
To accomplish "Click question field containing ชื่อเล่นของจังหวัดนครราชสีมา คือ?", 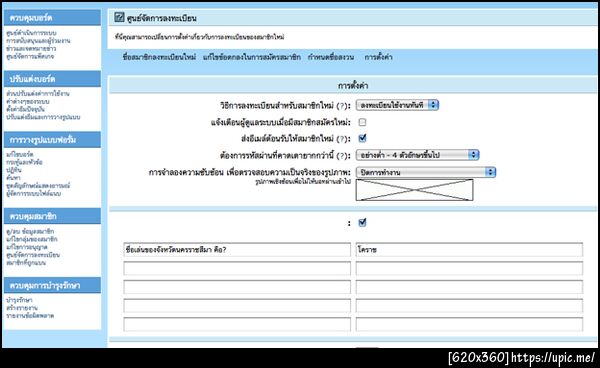I will pyautogui.click(x=237, y=249).
